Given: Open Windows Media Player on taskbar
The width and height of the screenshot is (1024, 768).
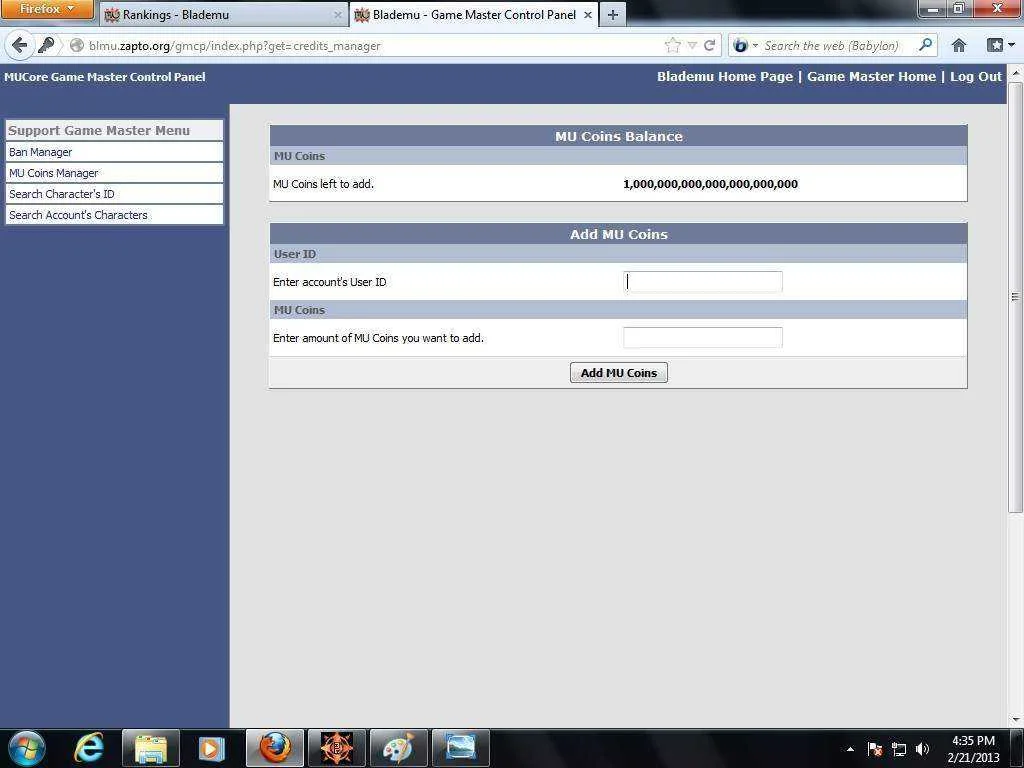Looking at the screenshot, I should tap(211, 748).
